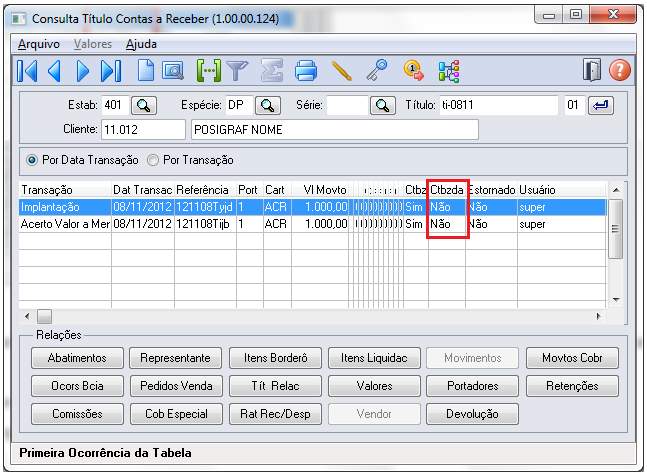Go to previous record arrow icon
Screen dimensions: 647x475
click(54, 71)
